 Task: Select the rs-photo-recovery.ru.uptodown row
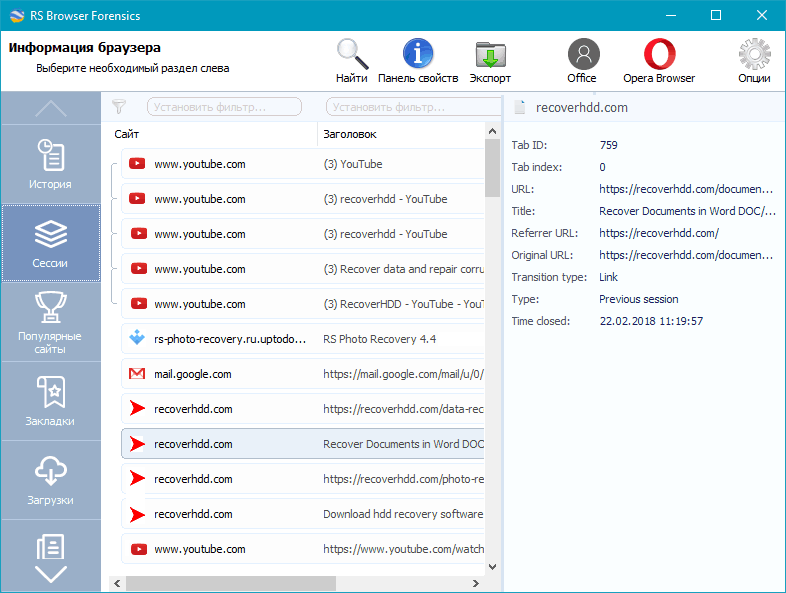coord(303,339)
